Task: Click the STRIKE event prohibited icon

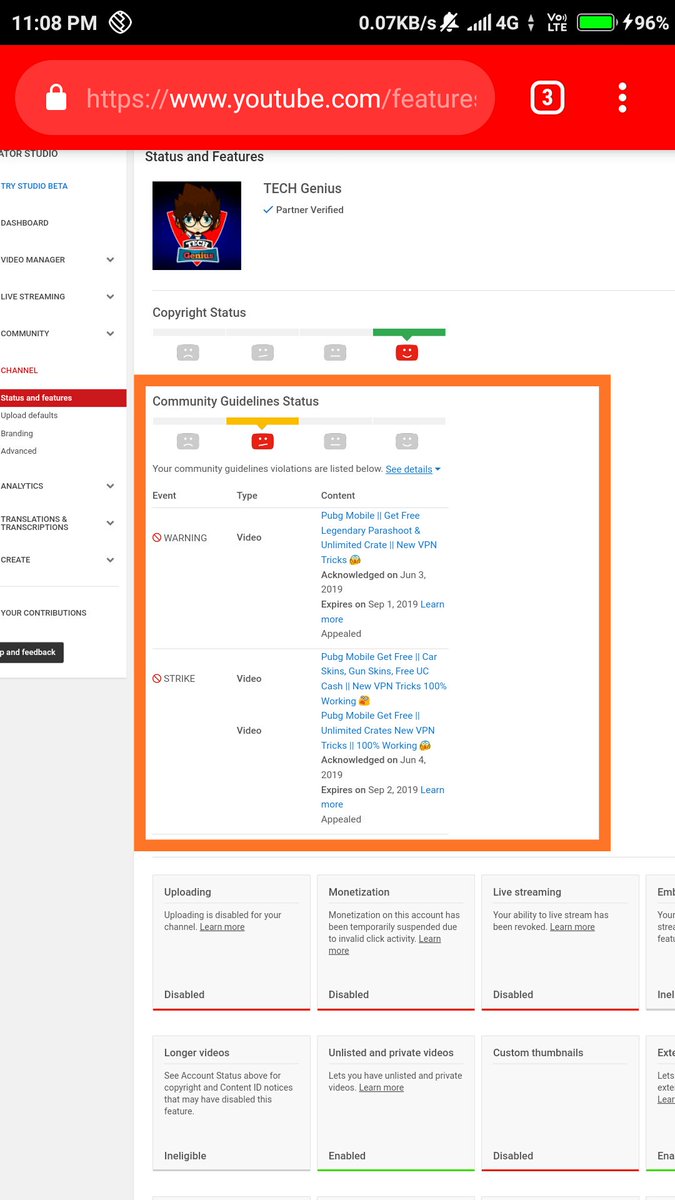Action: pos(157,679)
